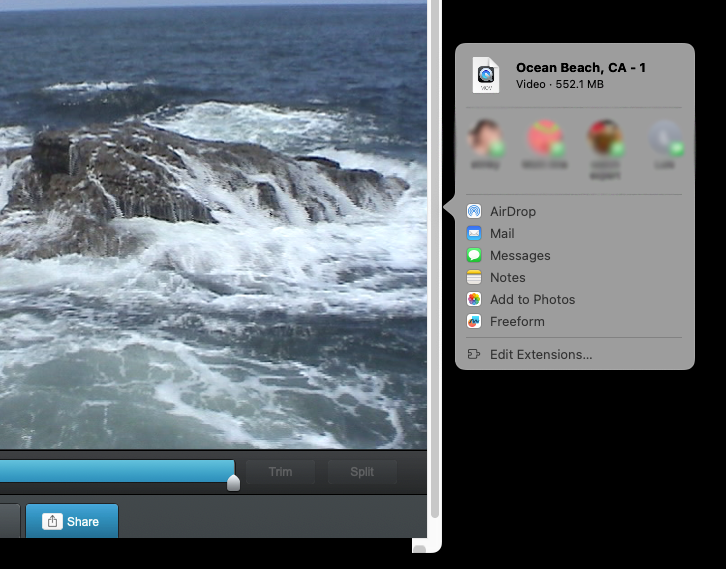
Task: Click the timeline playhead handle
Action: (234, 482)
